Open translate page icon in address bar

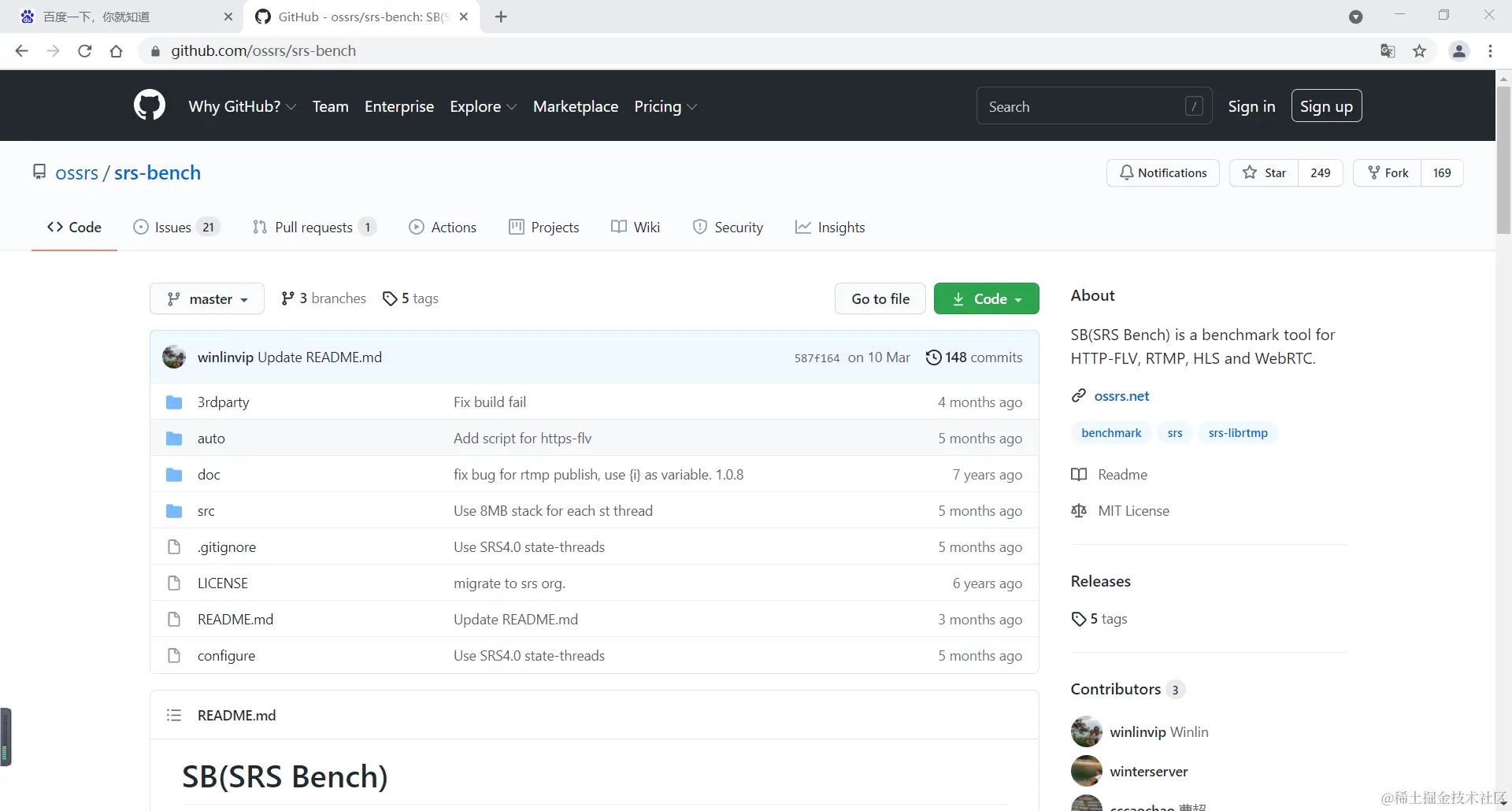[x=1388, y=51]
